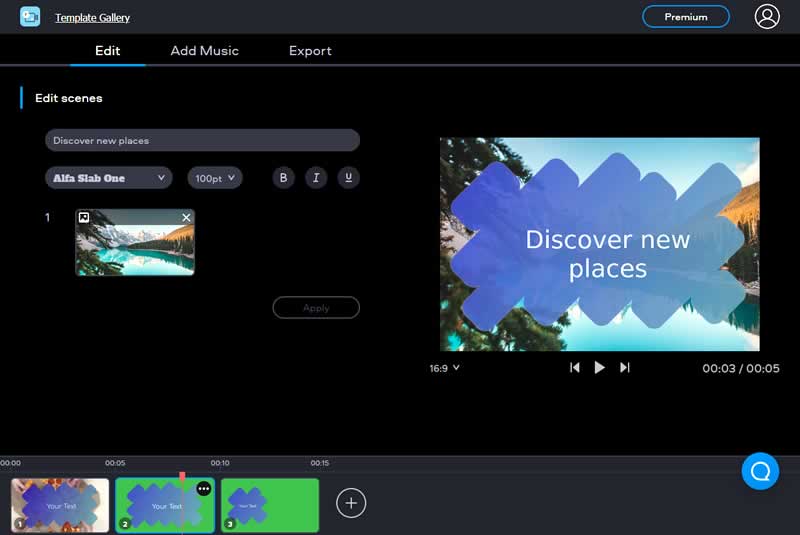Select scene 2 thumbnail in timeline
Screen dimensions: 800x535
coord(165,505)
